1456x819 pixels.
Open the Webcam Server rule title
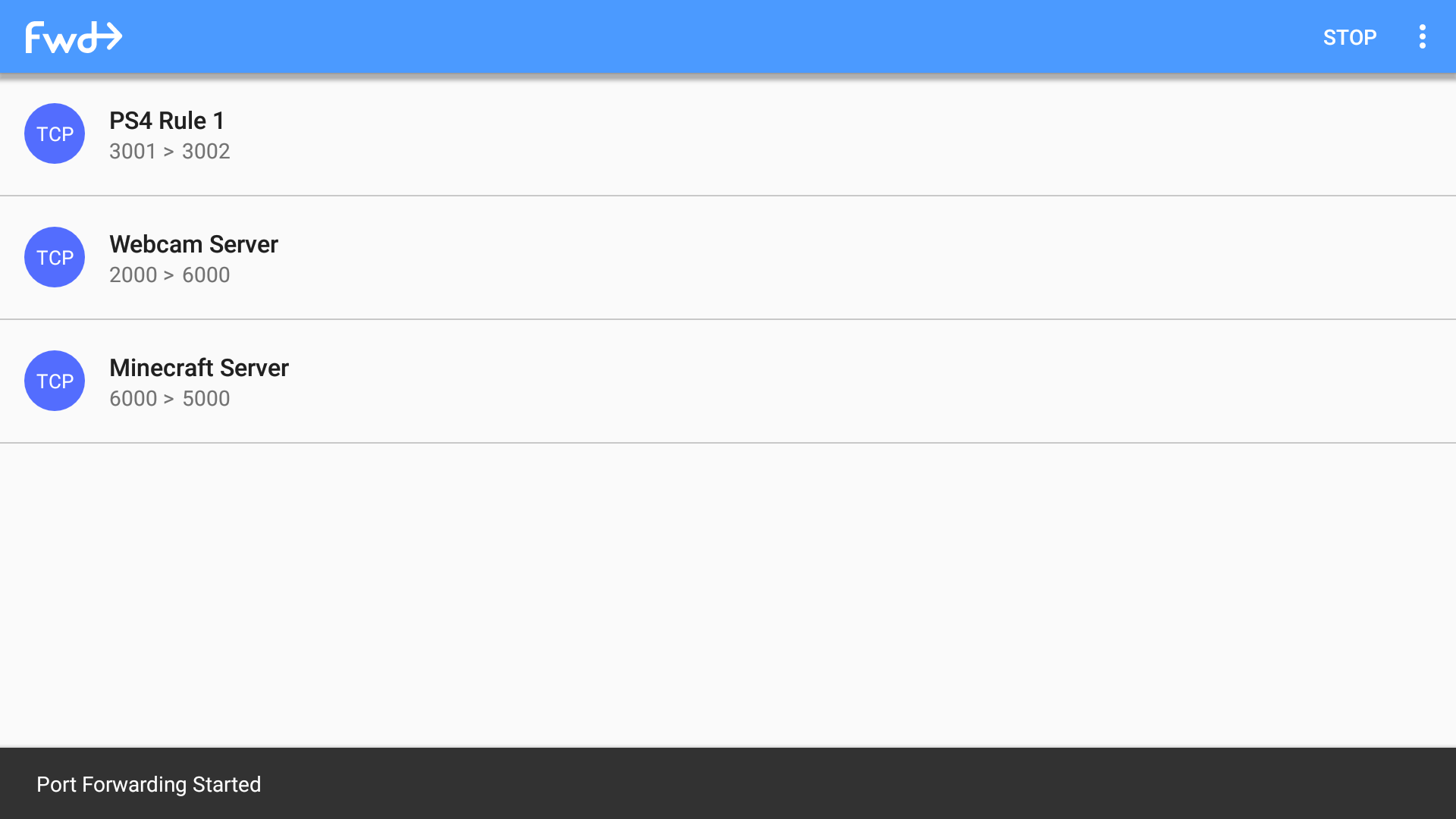click(x=193, y=244)
